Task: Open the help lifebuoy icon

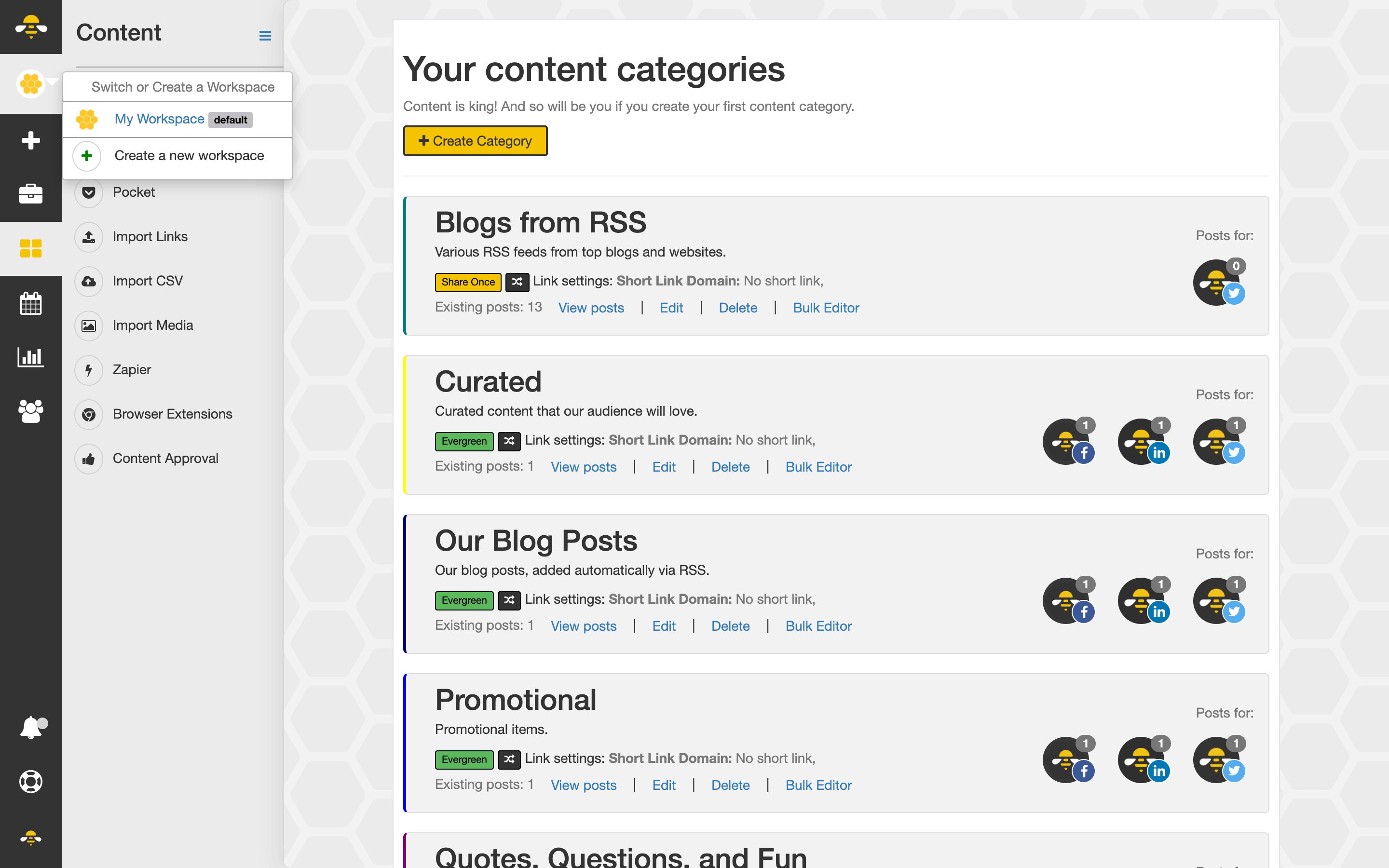Action: point(30,781)
